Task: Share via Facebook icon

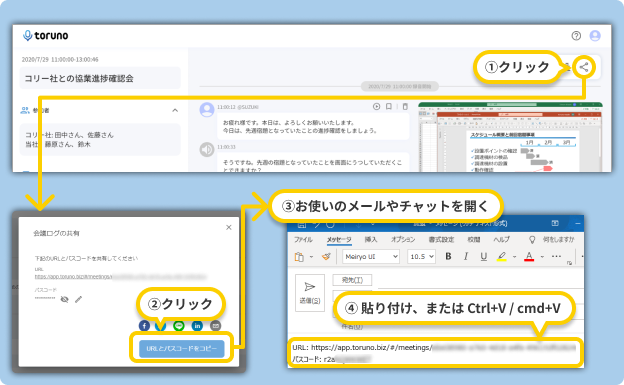Action: point(144,326)
